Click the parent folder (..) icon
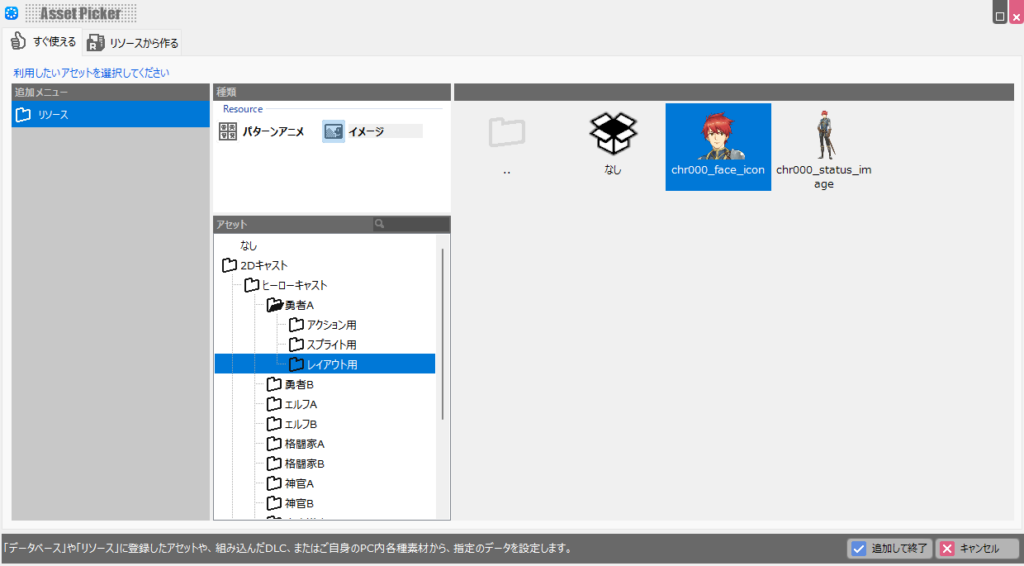This screenshot has height=566, width=1024. point(507,135)
